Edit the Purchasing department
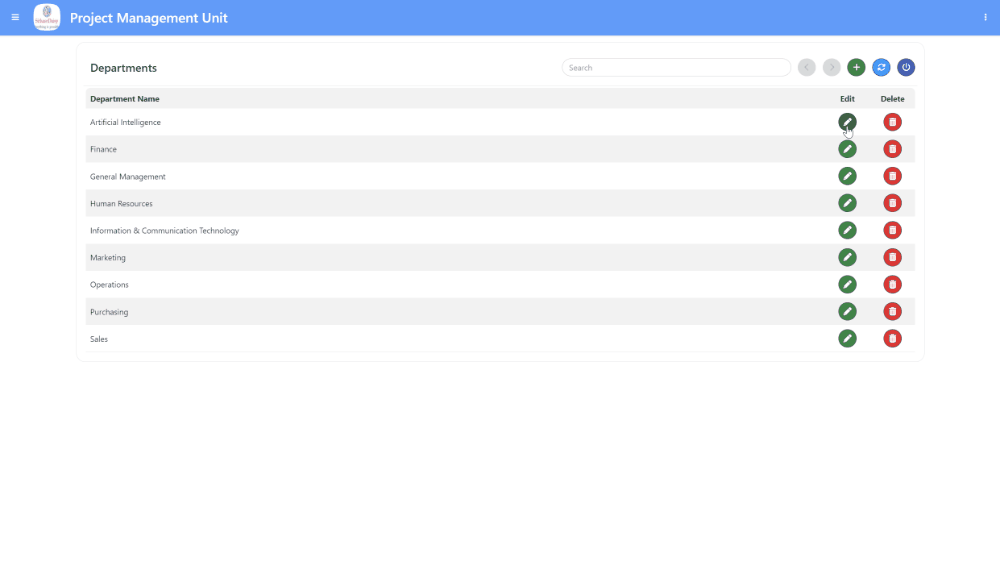Viewport: 1000px width, 578px height. [847, 311]
